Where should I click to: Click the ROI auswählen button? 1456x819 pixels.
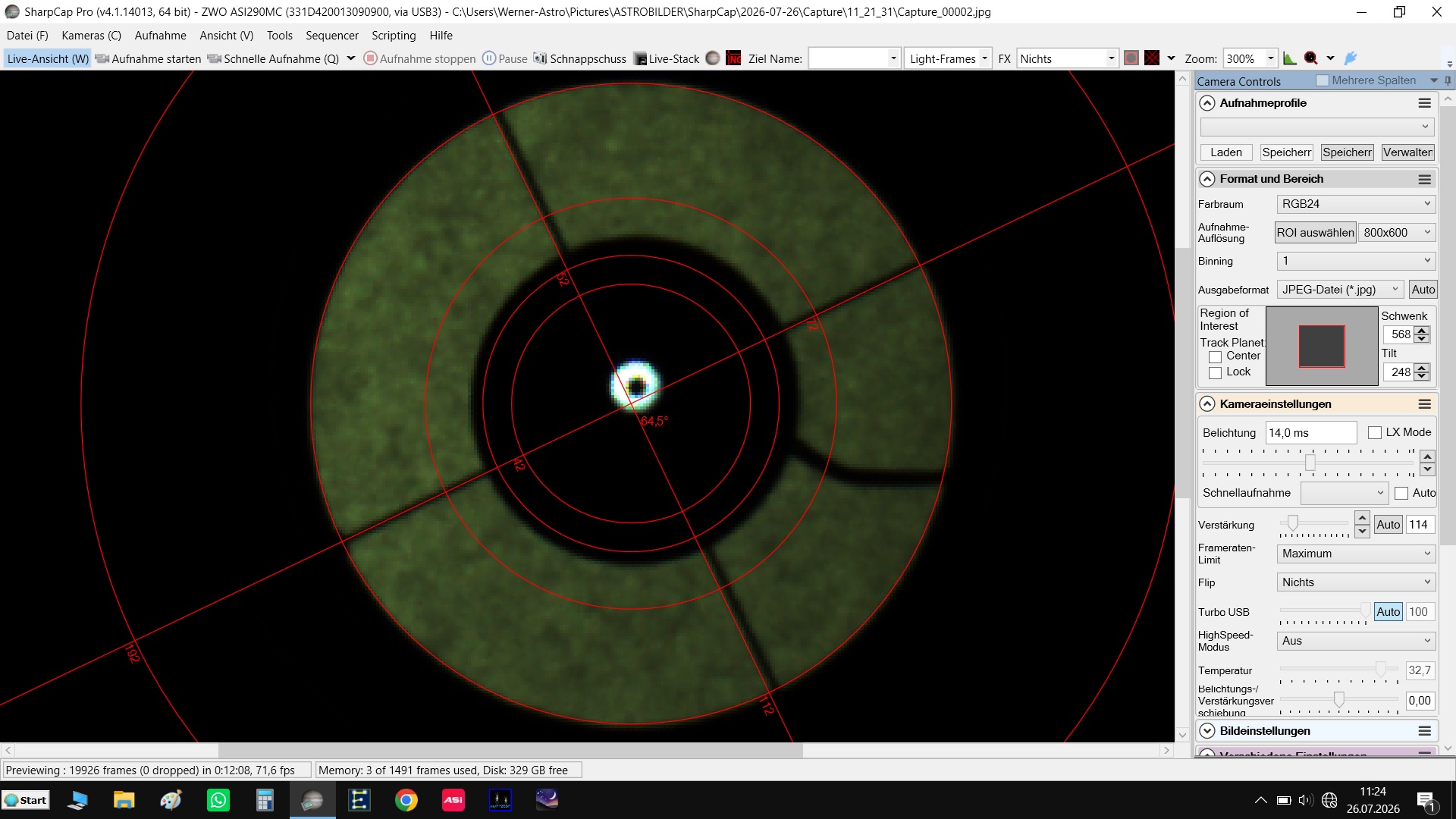1315,233
